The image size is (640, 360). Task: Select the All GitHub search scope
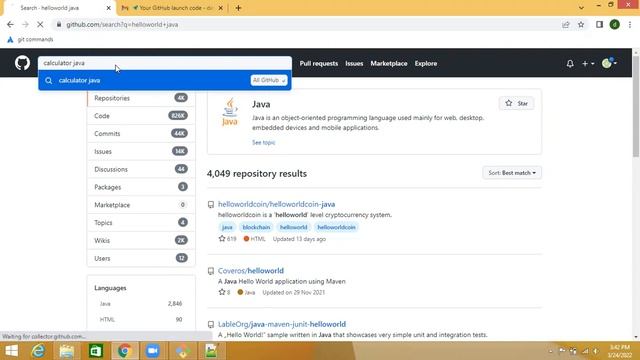(269, 80)
